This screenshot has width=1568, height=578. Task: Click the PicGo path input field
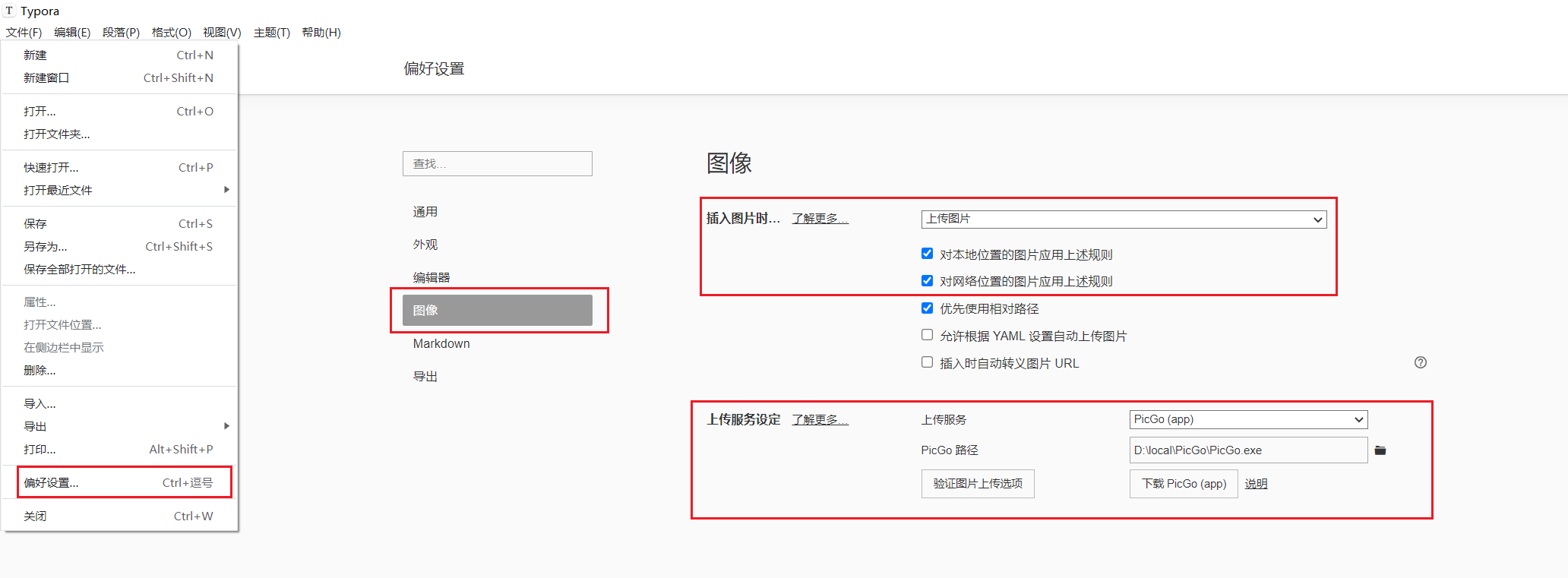tap(1248, 450)
